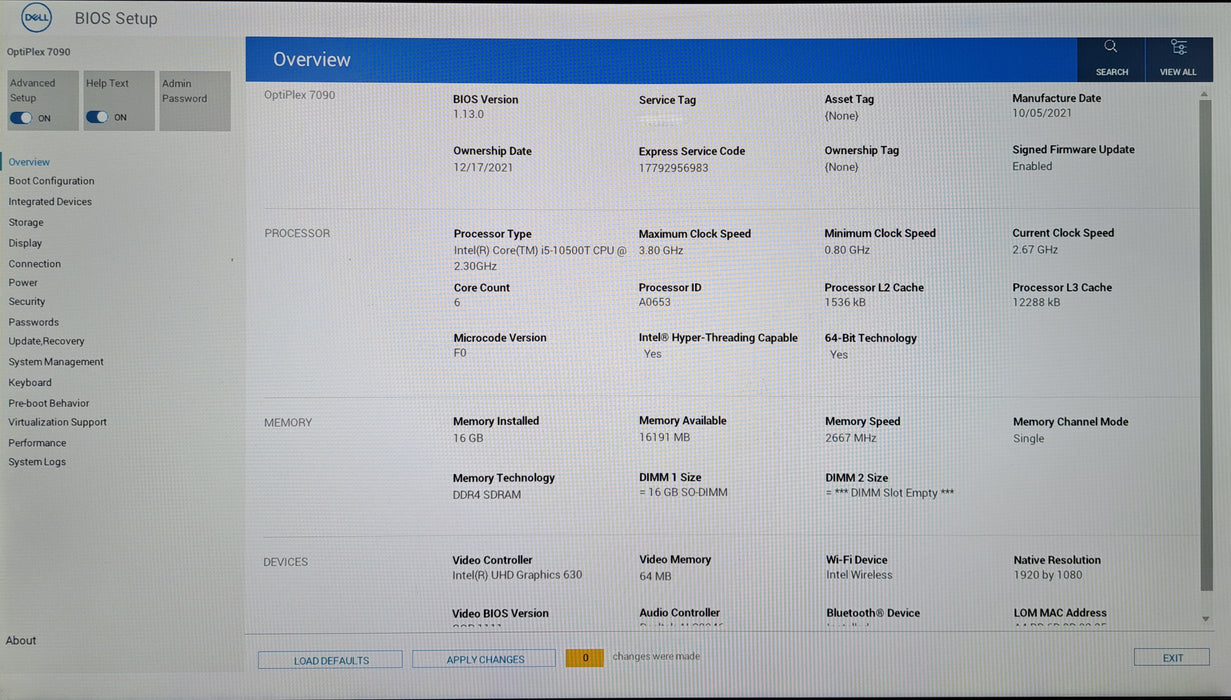The image size is (1231, 700).
Task: Click DIMM 2 Size slot empty text
Action: coord(890,493)
